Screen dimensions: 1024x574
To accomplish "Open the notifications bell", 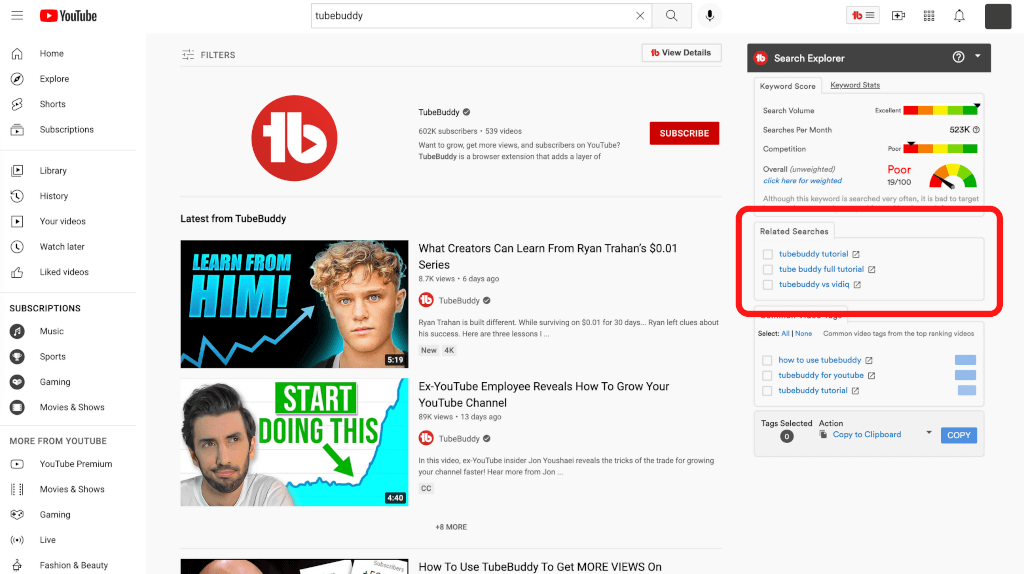I will point(959,16).
